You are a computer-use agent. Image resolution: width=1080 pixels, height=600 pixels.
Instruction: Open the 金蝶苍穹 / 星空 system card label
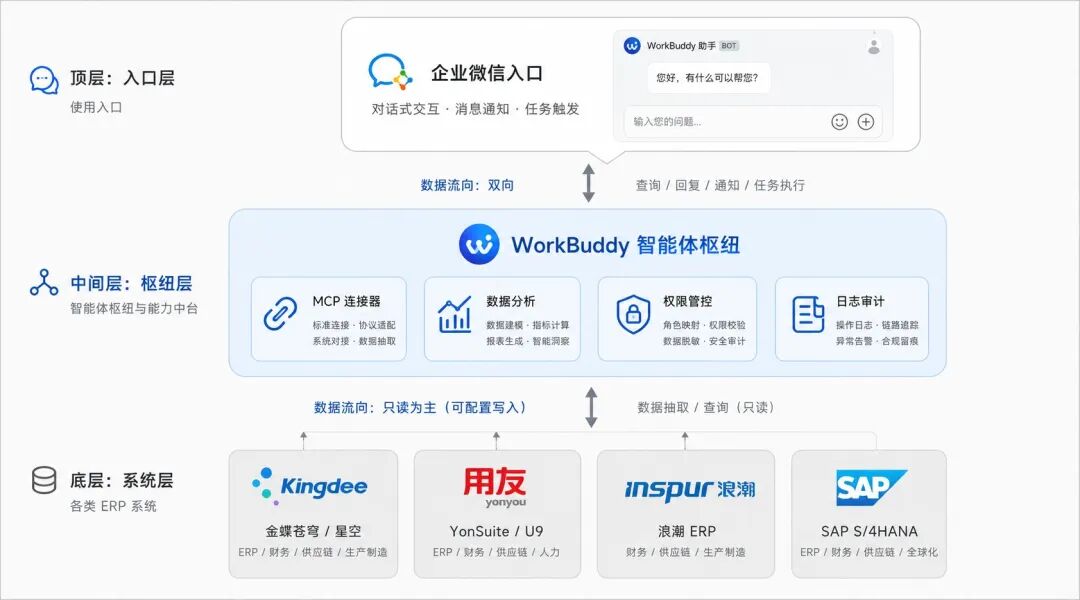coord(313,531)
